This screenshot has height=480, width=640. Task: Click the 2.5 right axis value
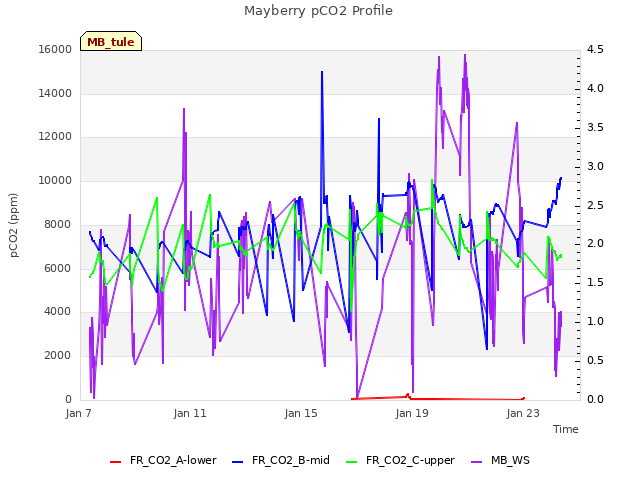tap(595, 205)
